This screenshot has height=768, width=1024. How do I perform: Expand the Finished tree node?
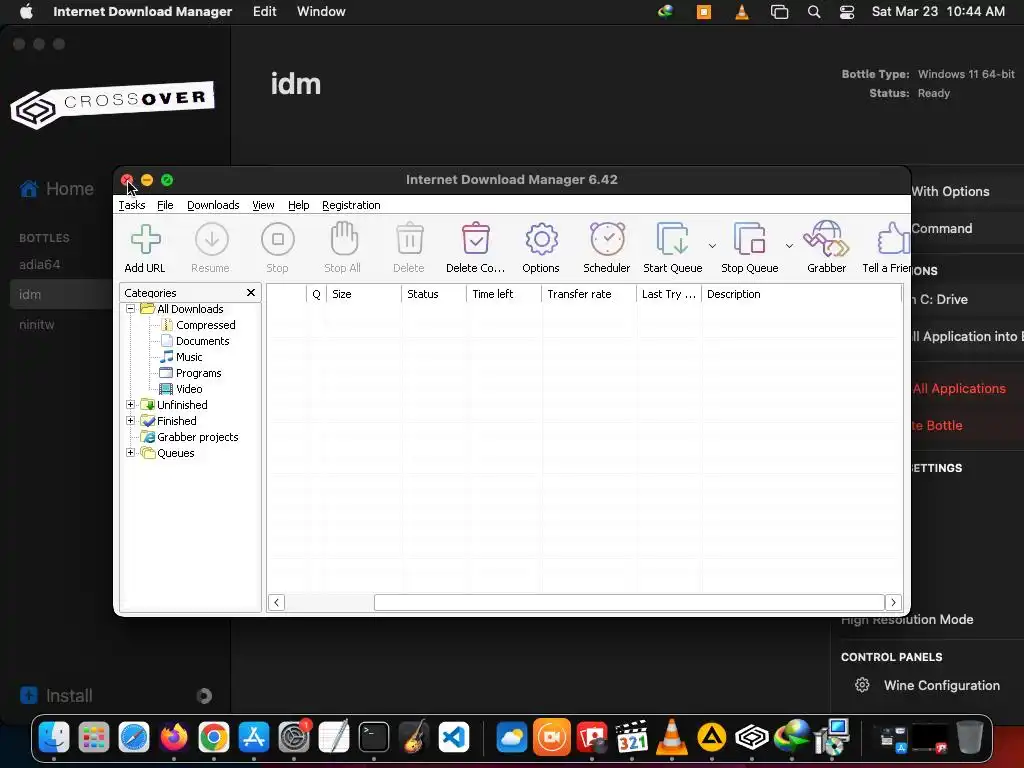(131, 421)
